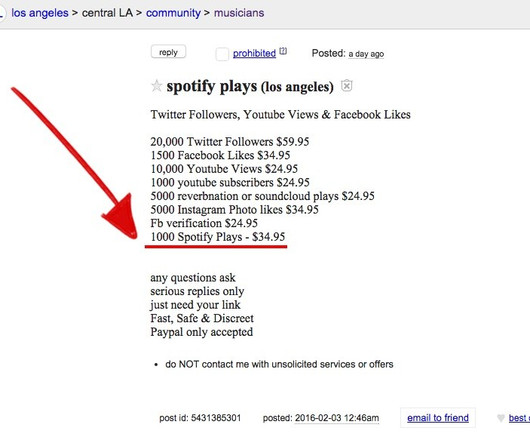530x443 pixels.
Task: Open the musicians breadcrumb category
Action: pos(239,13)
